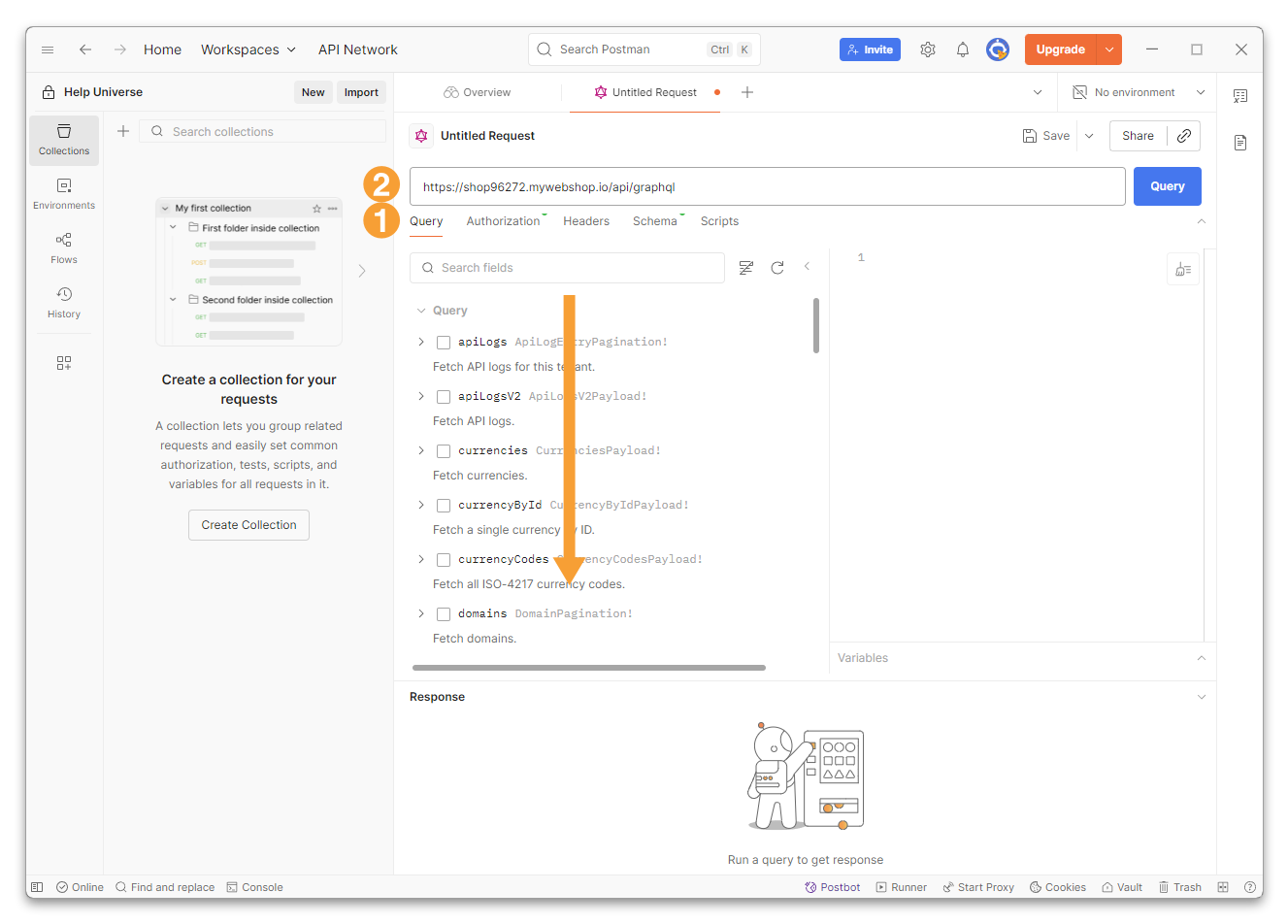1288x924 pixels.
Task: Open the hamburger menu icon
Action: click(48, 49)
